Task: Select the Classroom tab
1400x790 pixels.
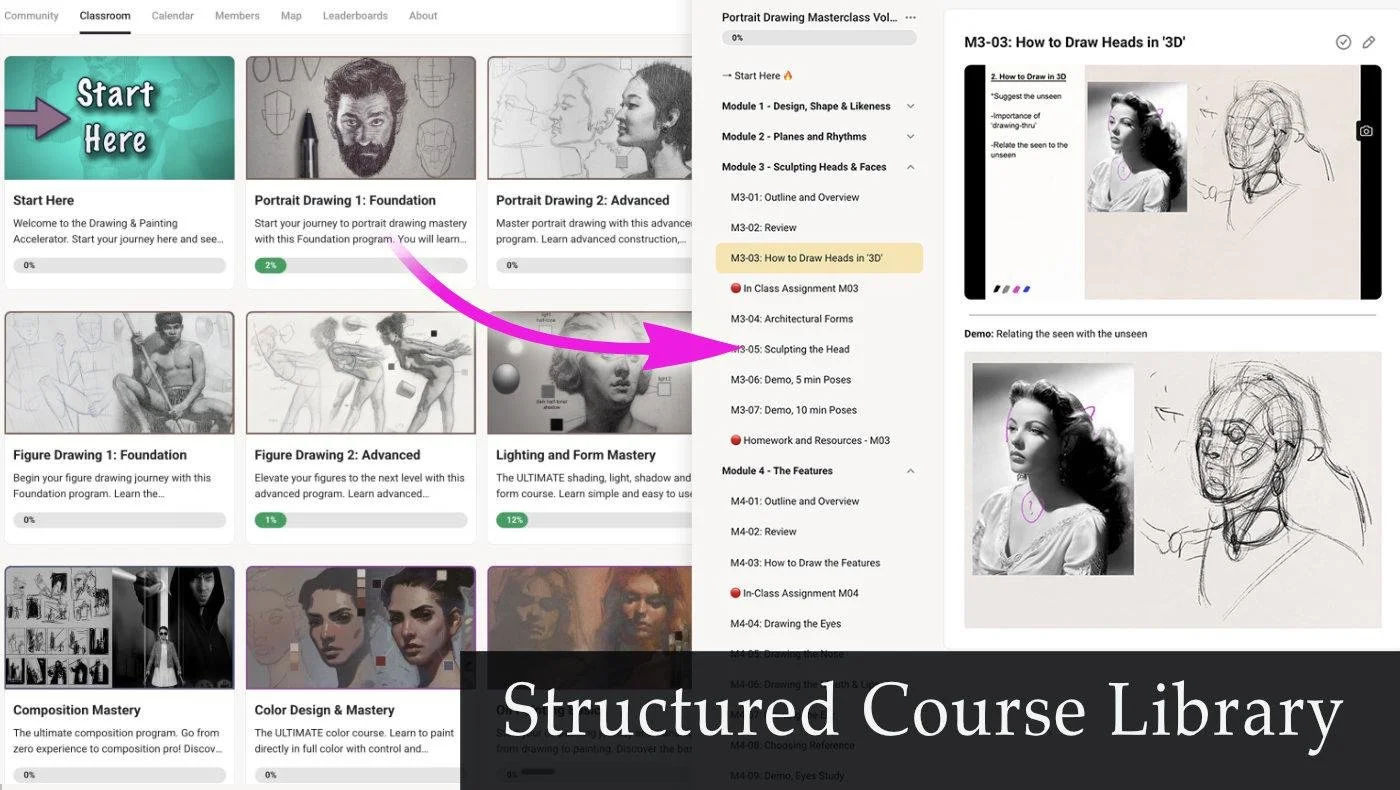Action: pos(105,16)
